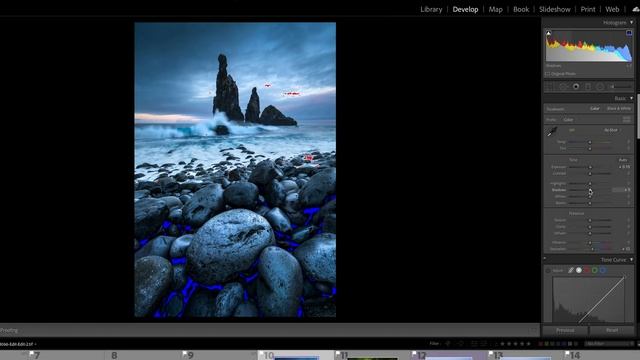Select filmstrip thumbnail number 11
The image size is (640, 360).
coord(371,355)
